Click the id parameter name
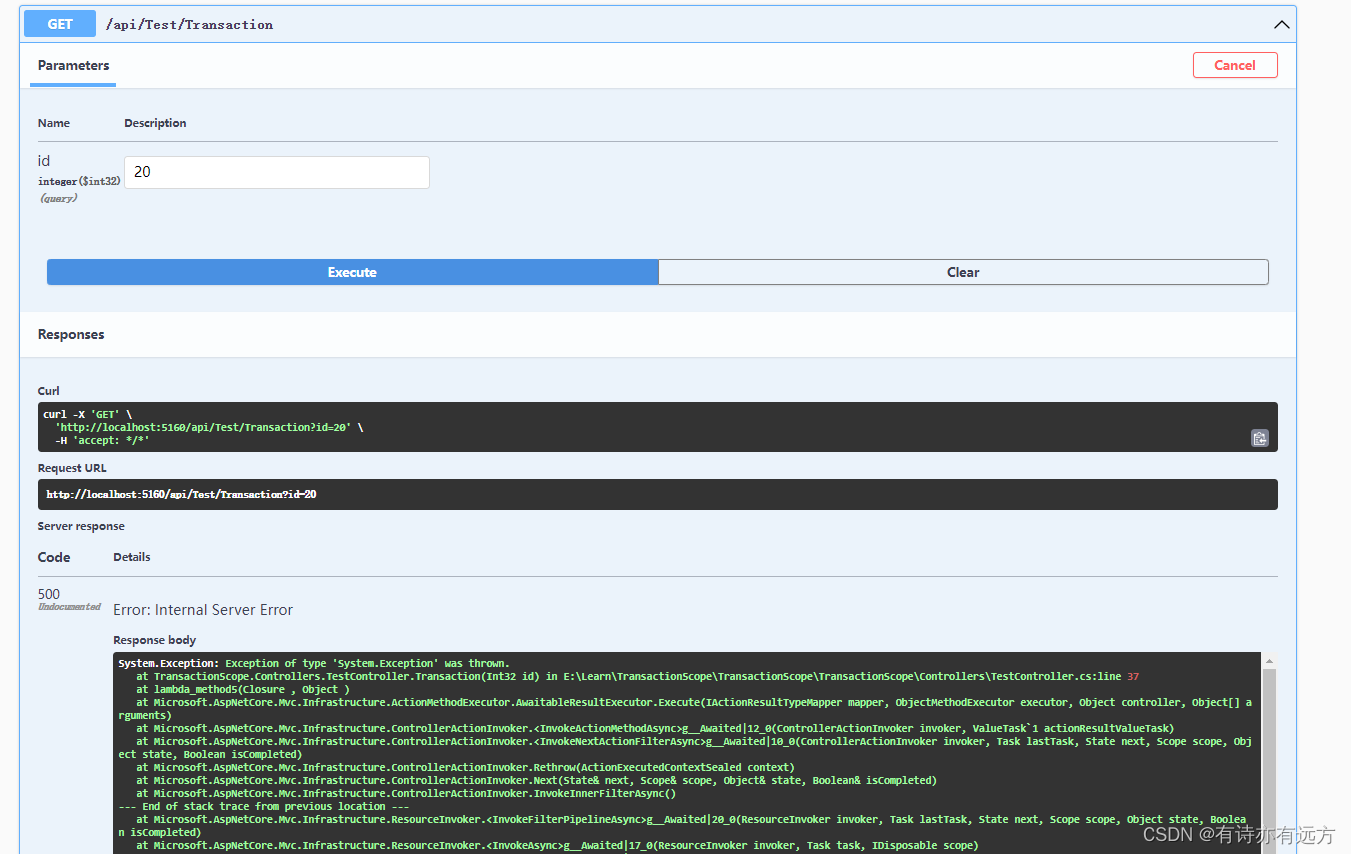Image resolution: width=1351 pixels, height=854 pixels. [44, 161]
